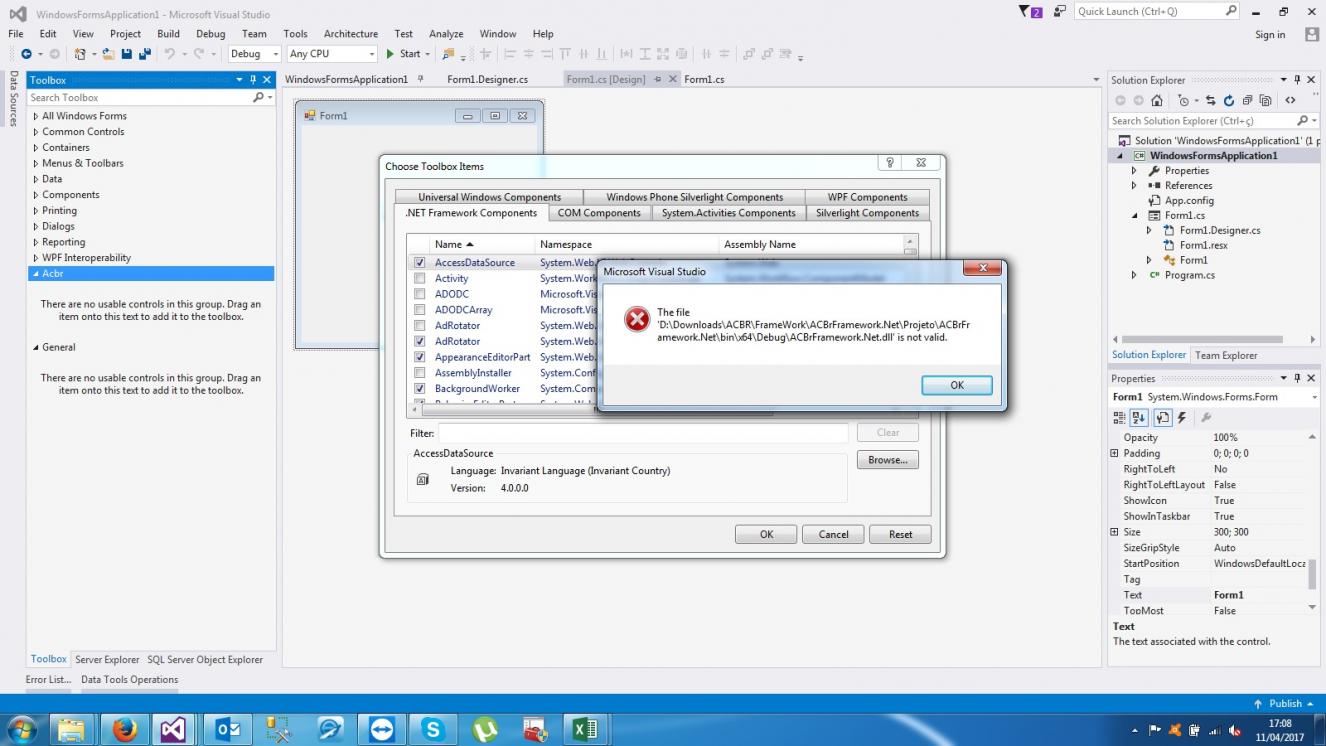This screenshot has height=746, width=1326.
Task: Click the Filter input field
Action: click(x=643, y=433)
